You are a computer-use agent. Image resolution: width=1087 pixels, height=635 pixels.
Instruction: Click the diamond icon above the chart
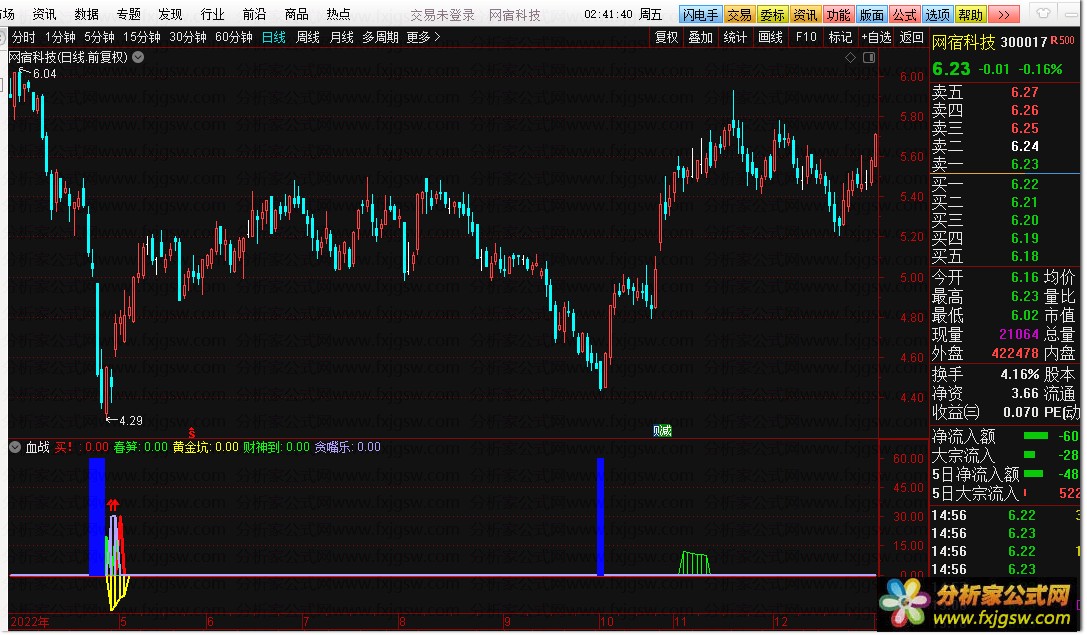coord(850,58)
